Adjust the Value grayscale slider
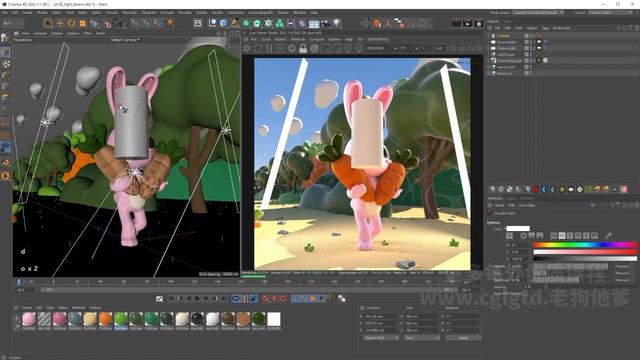The image size is (640, 360). pos(584,258)
